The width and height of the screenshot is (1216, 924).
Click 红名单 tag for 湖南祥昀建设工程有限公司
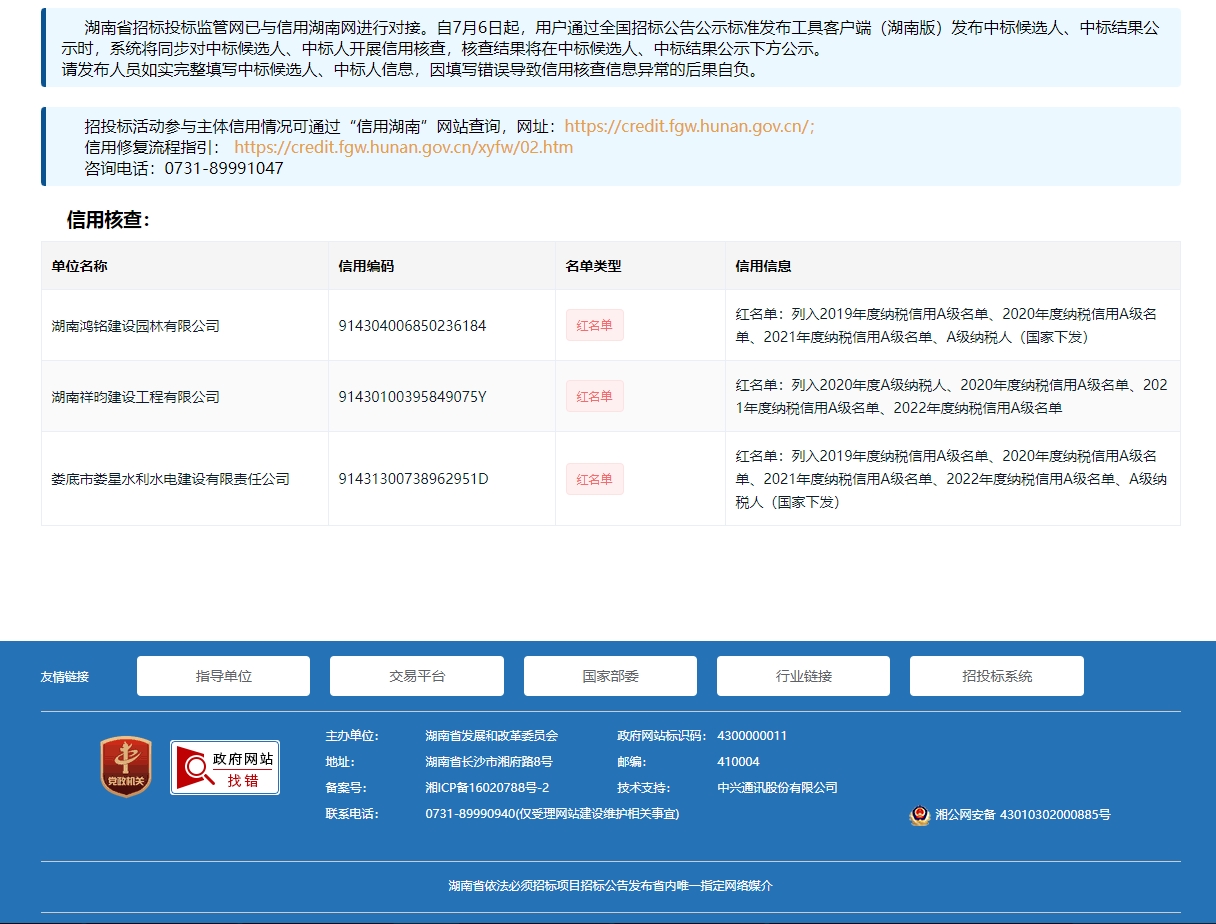click(x=594, y=397)
